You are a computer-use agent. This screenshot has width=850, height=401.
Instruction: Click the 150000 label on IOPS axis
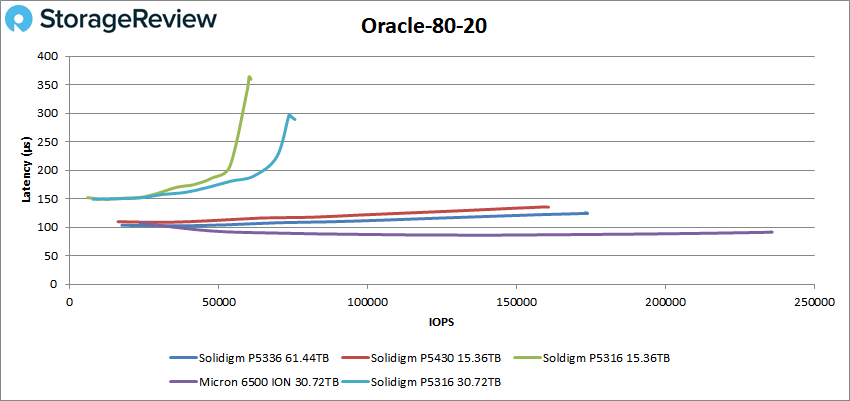516,302
